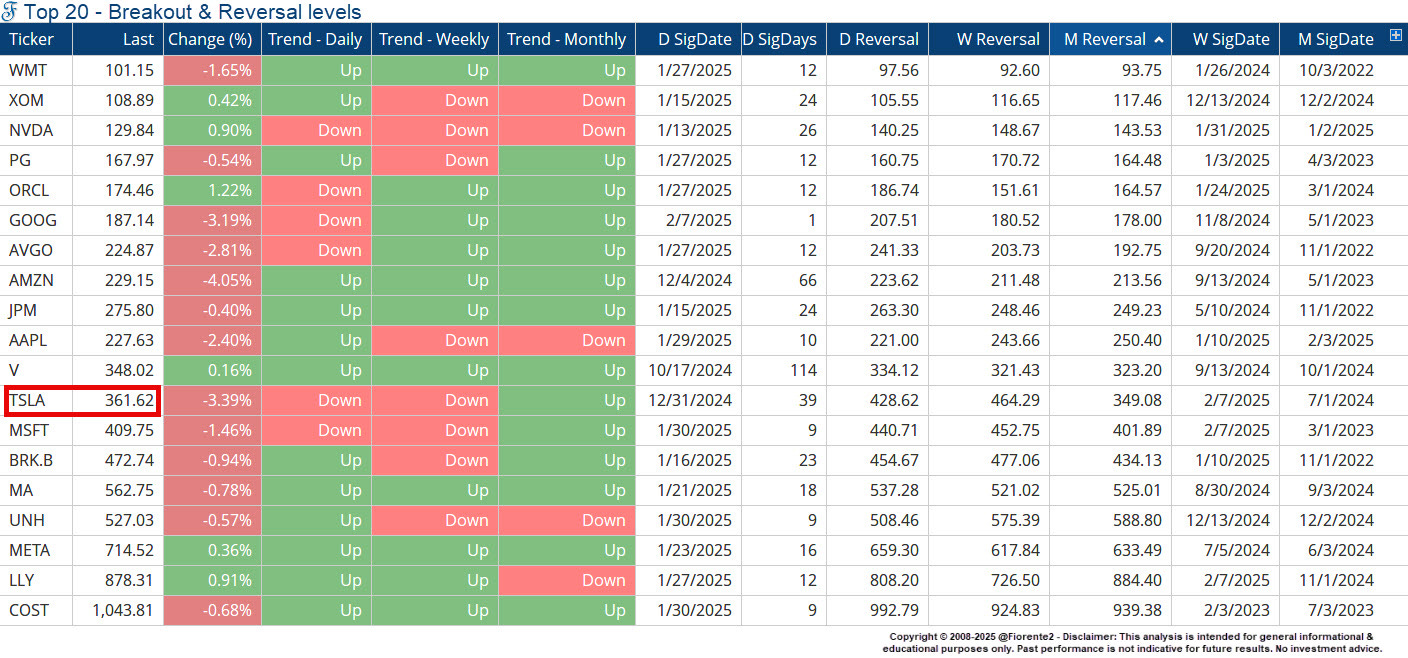Select the COST ticker cell
This screenshot has width=1408, height=658.
[36, 610]
